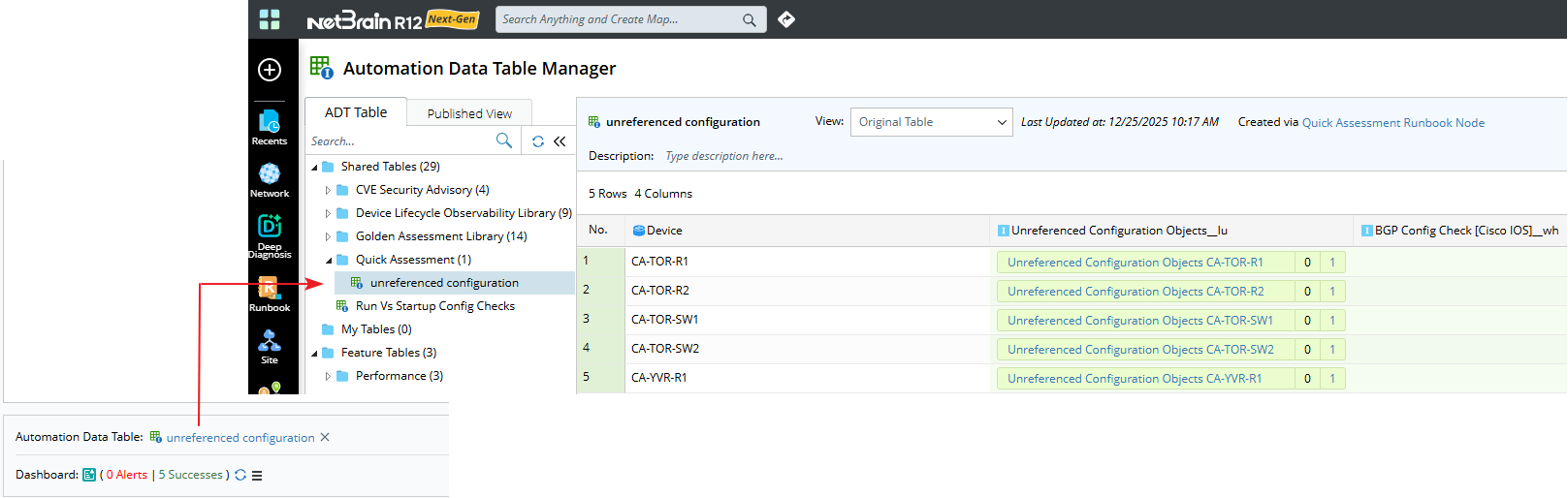Refresh the ADT table list

(538, 141)
